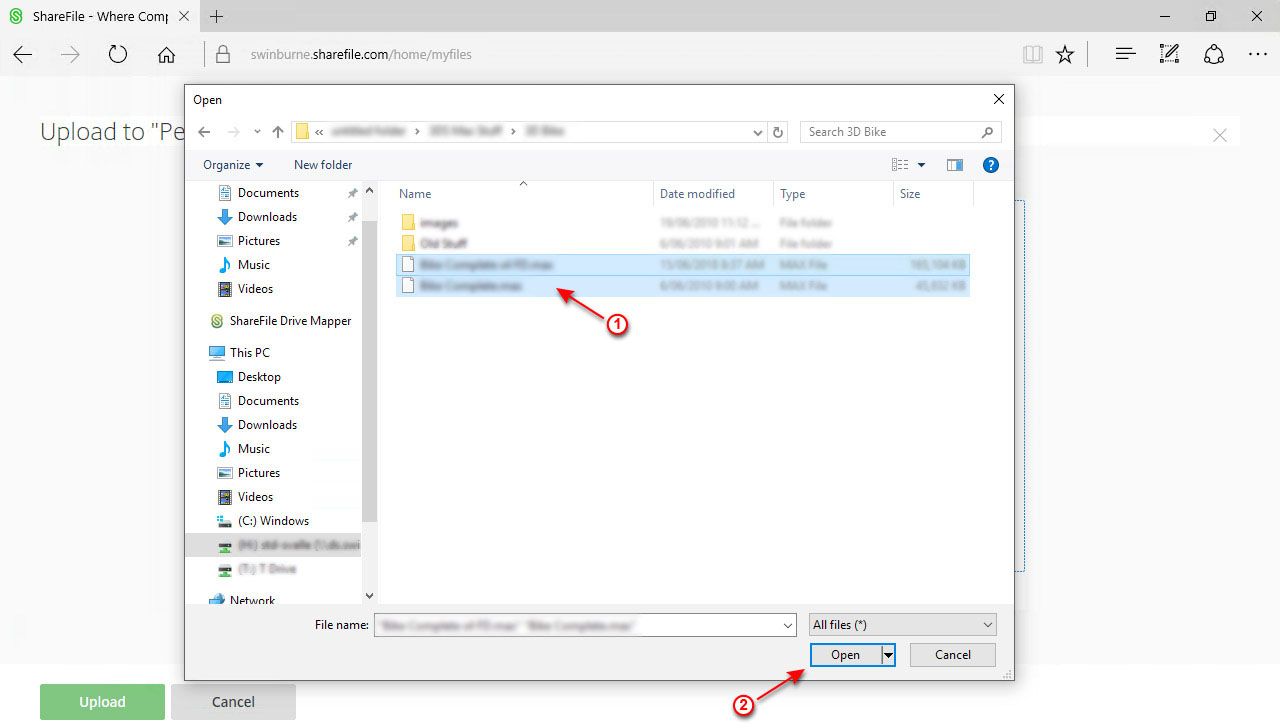Click the browser Home icon
The width and height of the screenshot is (1280, 728).
[166, 55]
